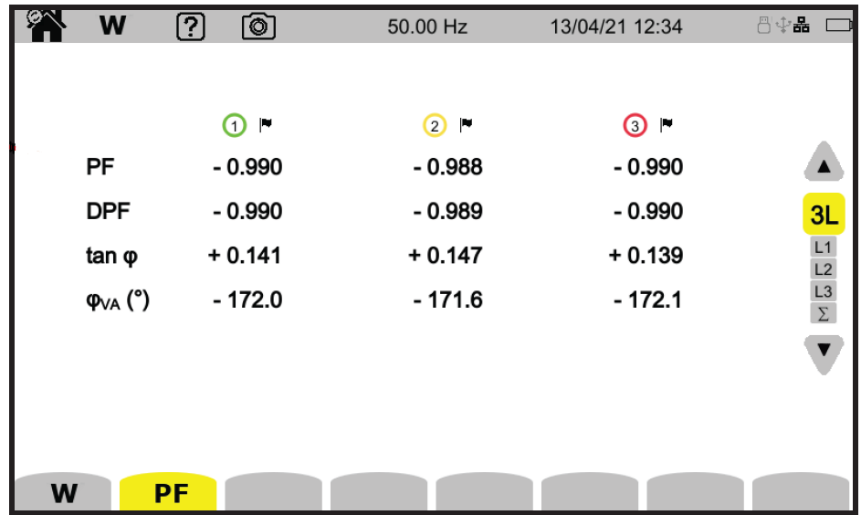
Task: Click the flag icon beside phase 2
Action: coord(466,125)
